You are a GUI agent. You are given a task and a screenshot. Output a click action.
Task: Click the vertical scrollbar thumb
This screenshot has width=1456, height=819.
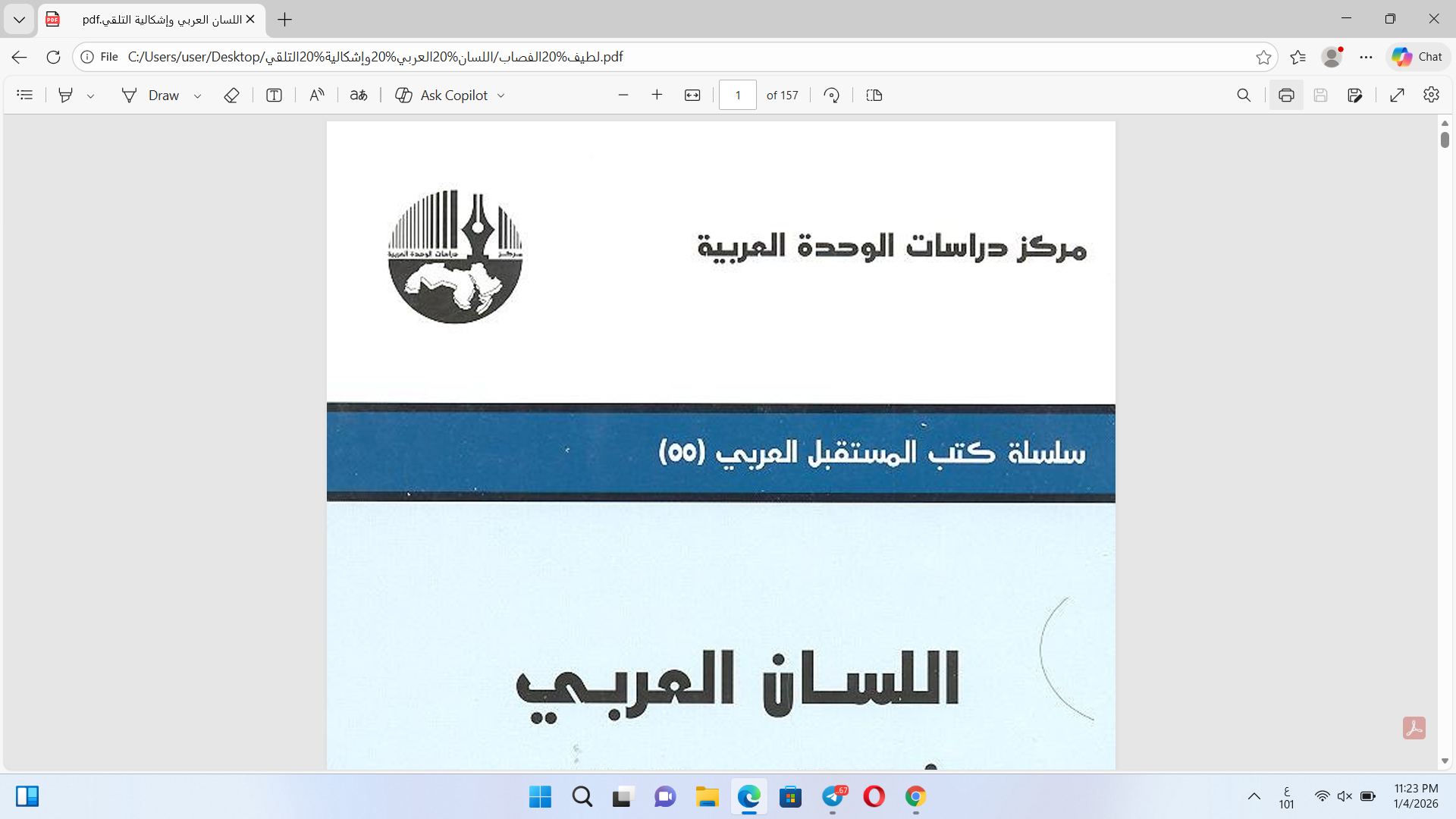point(1445,140)
